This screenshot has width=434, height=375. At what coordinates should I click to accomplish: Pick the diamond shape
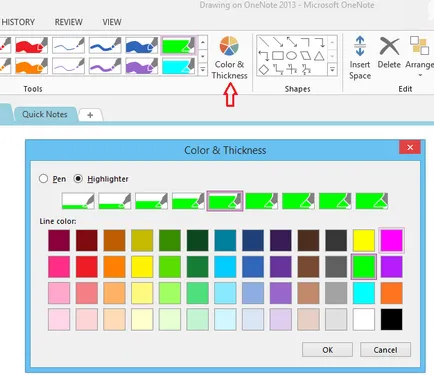[x=264, y=70]
